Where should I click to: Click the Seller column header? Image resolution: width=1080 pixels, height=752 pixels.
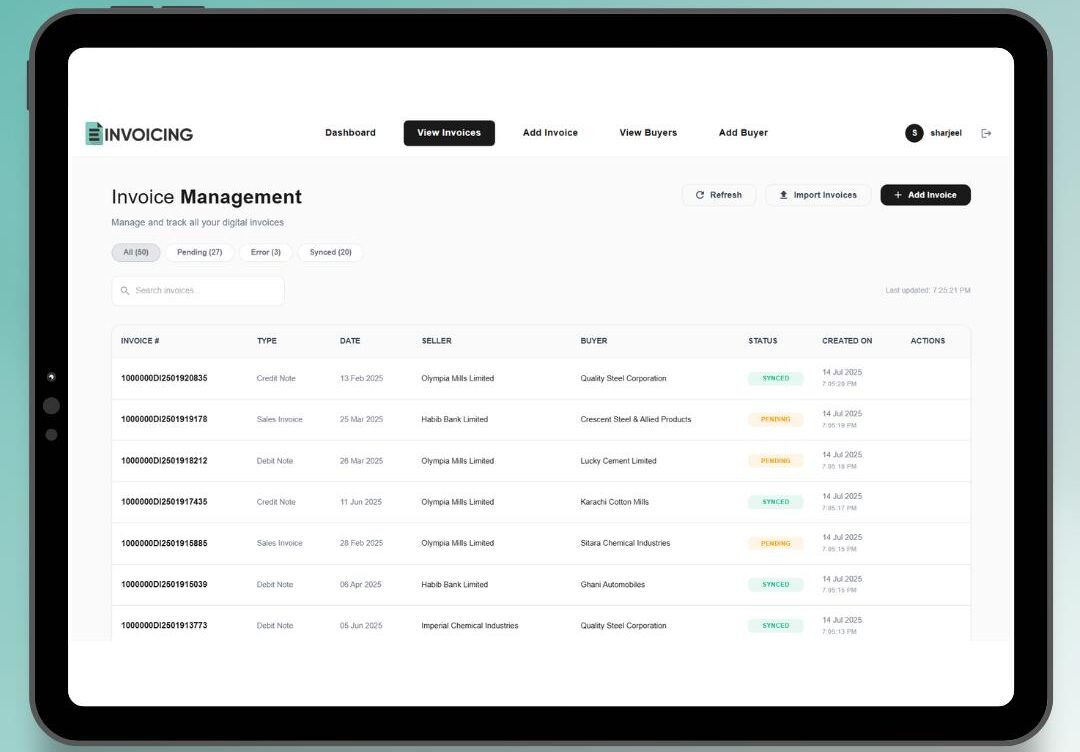tap(437, 341)
